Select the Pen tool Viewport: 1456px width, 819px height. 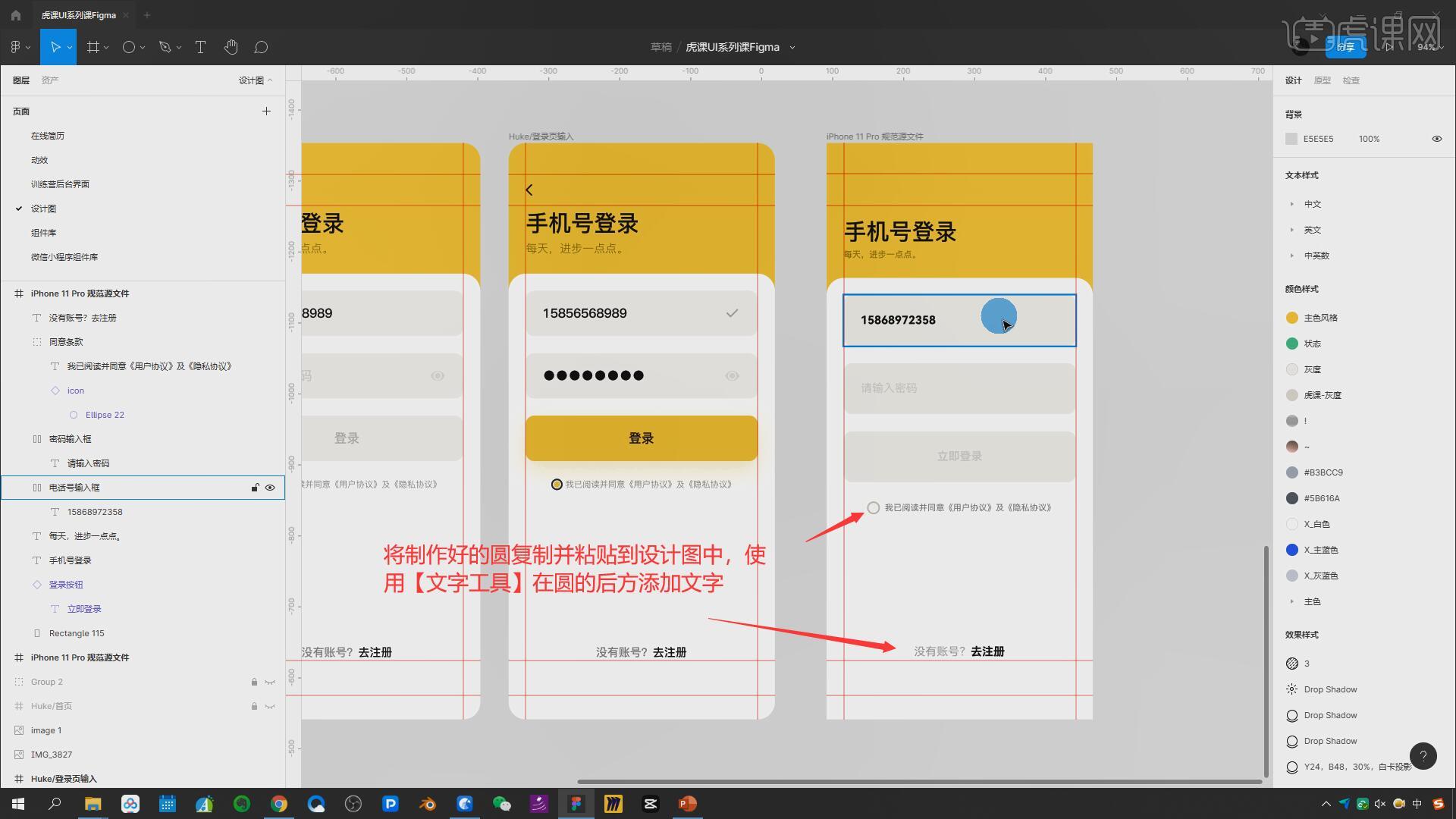click(165, 47)
